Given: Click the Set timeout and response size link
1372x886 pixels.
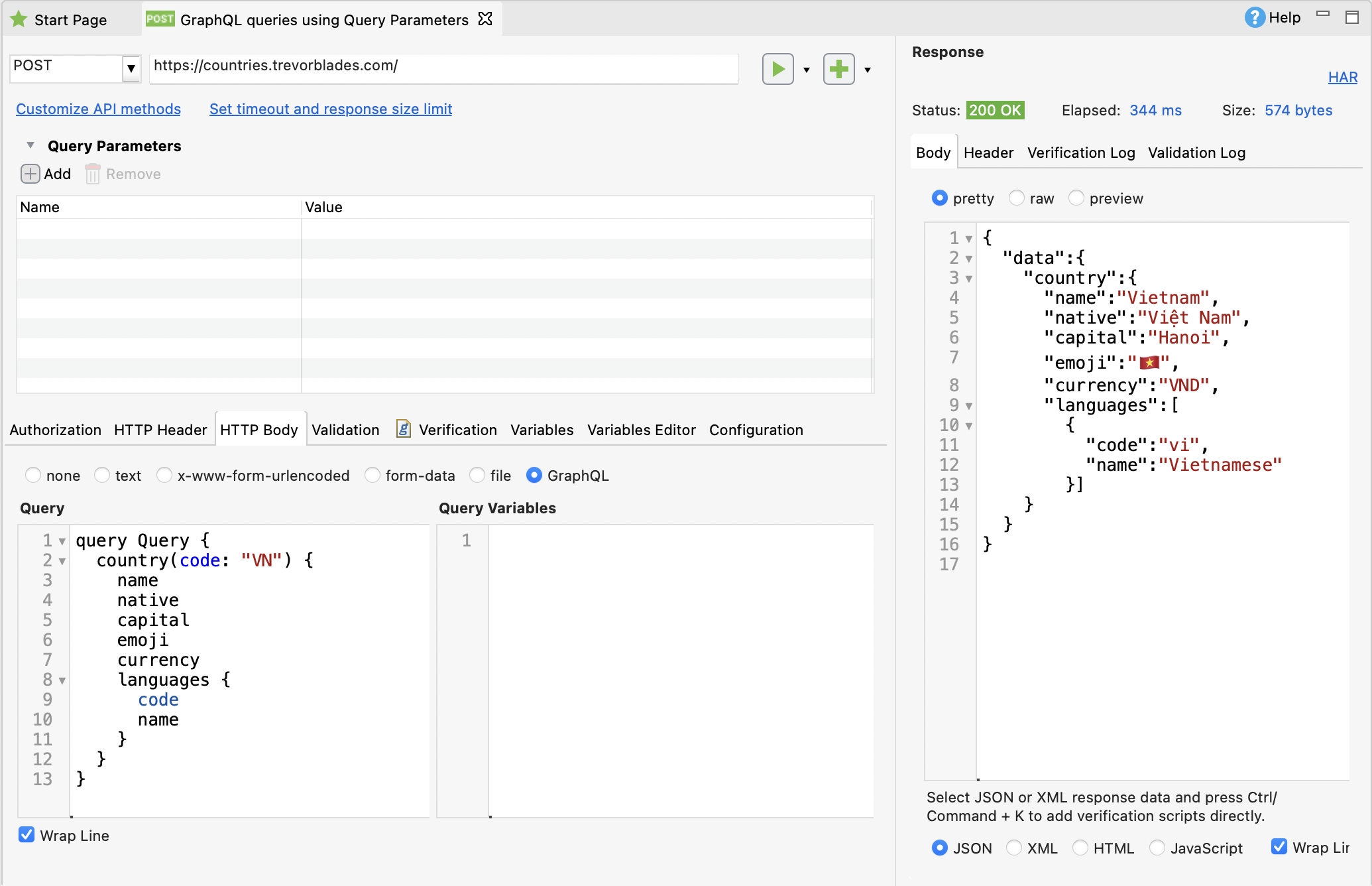Looking at the screenshot, I should click(331, 108).
